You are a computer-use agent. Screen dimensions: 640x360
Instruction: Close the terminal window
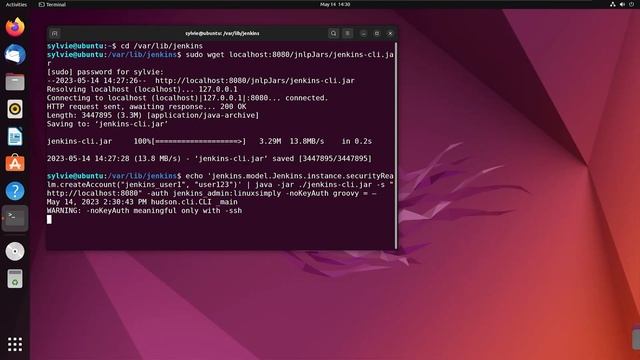pos(390,33)
